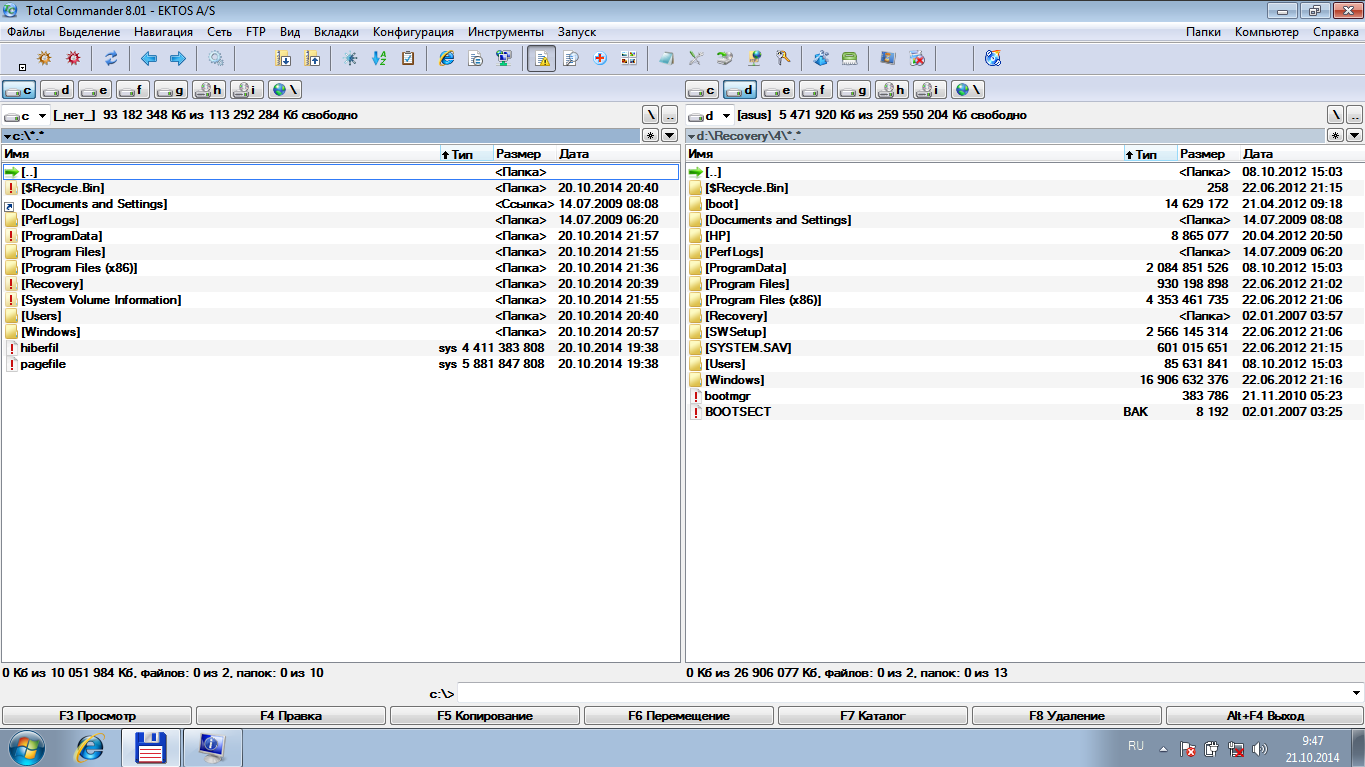Toggle the pressed document-with-warning toolbar button
This screenshot has width=1365, height=767.
click(541, 58)
